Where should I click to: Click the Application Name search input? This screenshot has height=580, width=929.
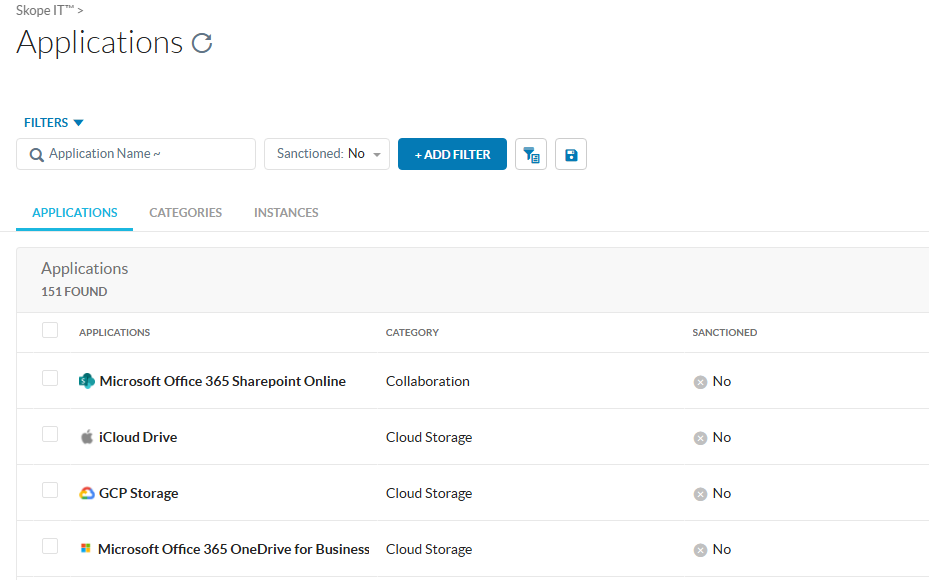click(145, 154)
